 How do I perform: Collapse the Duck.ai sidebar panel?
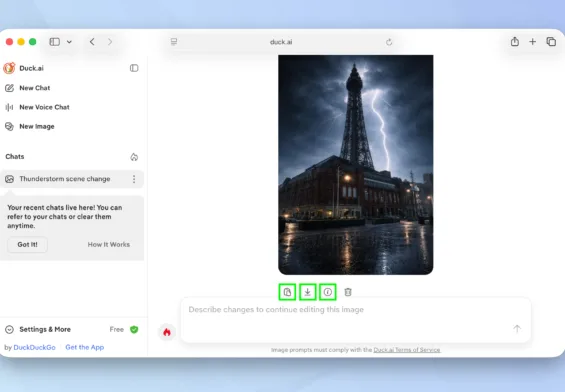pyautogui.click(x=134, y=68)
